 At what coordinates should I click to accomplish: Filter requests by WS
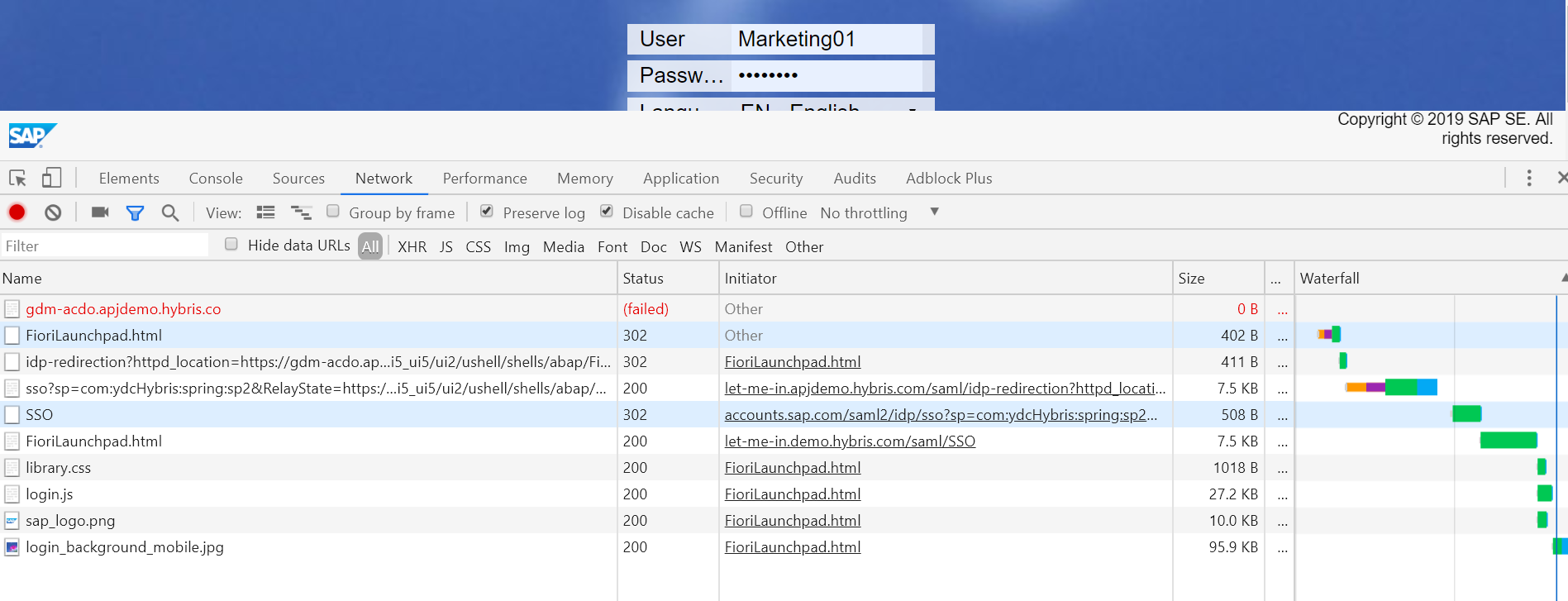pos(690,246)
